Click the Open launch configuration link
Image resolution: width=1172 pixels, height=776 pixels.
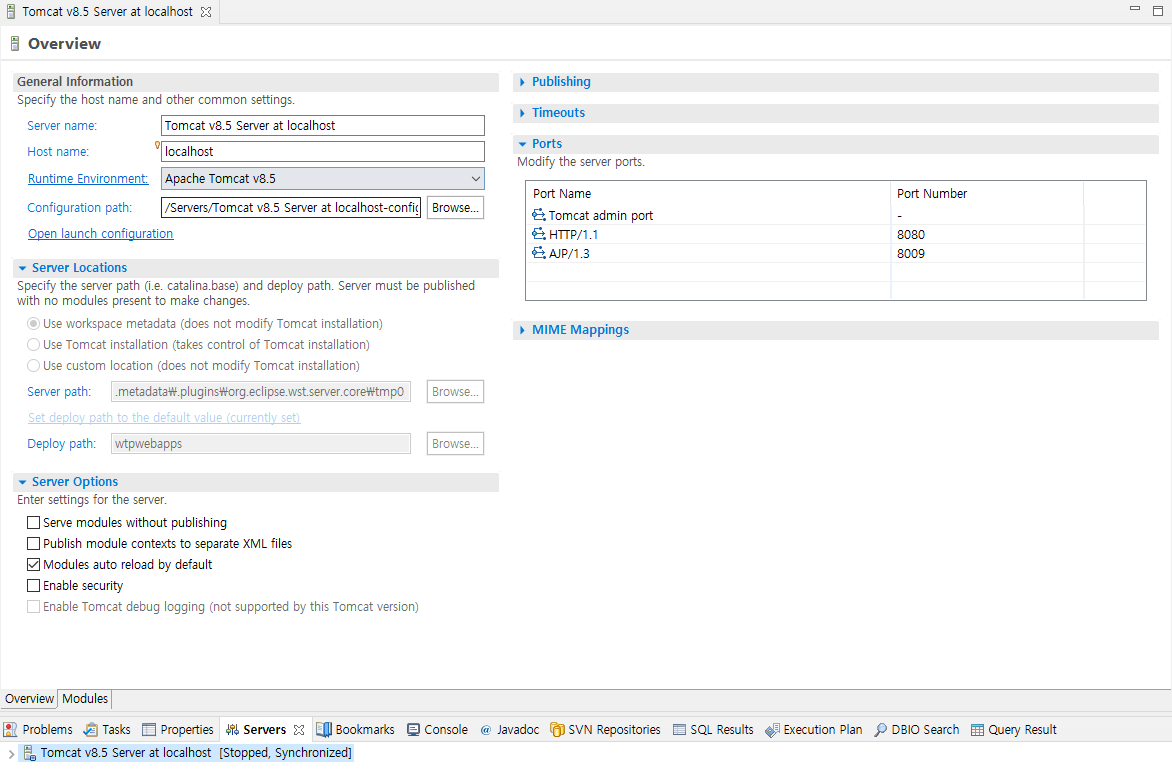[x=100, y=234]
